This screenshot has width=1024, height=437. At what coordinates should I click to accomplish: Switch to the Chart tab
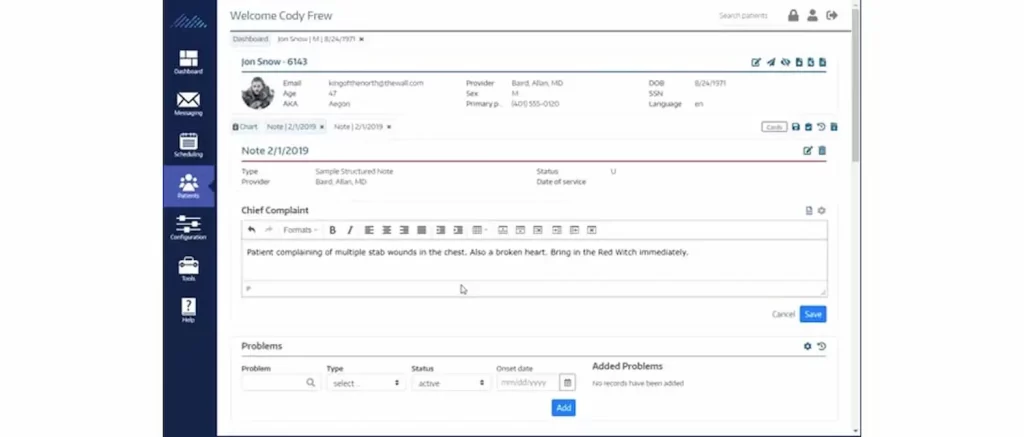coord(245,127)
